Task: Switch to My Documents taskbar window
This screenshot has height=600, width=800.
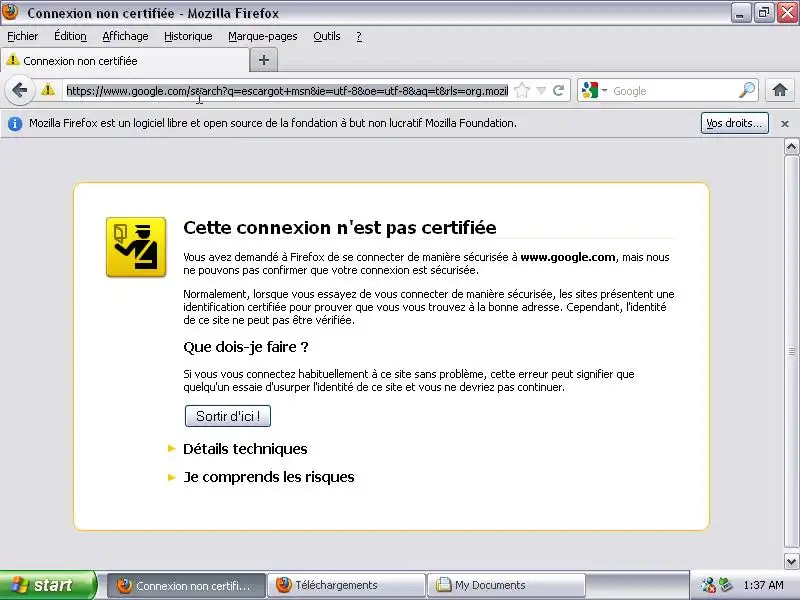Action: pyautogui.click(x=506, y=585)
